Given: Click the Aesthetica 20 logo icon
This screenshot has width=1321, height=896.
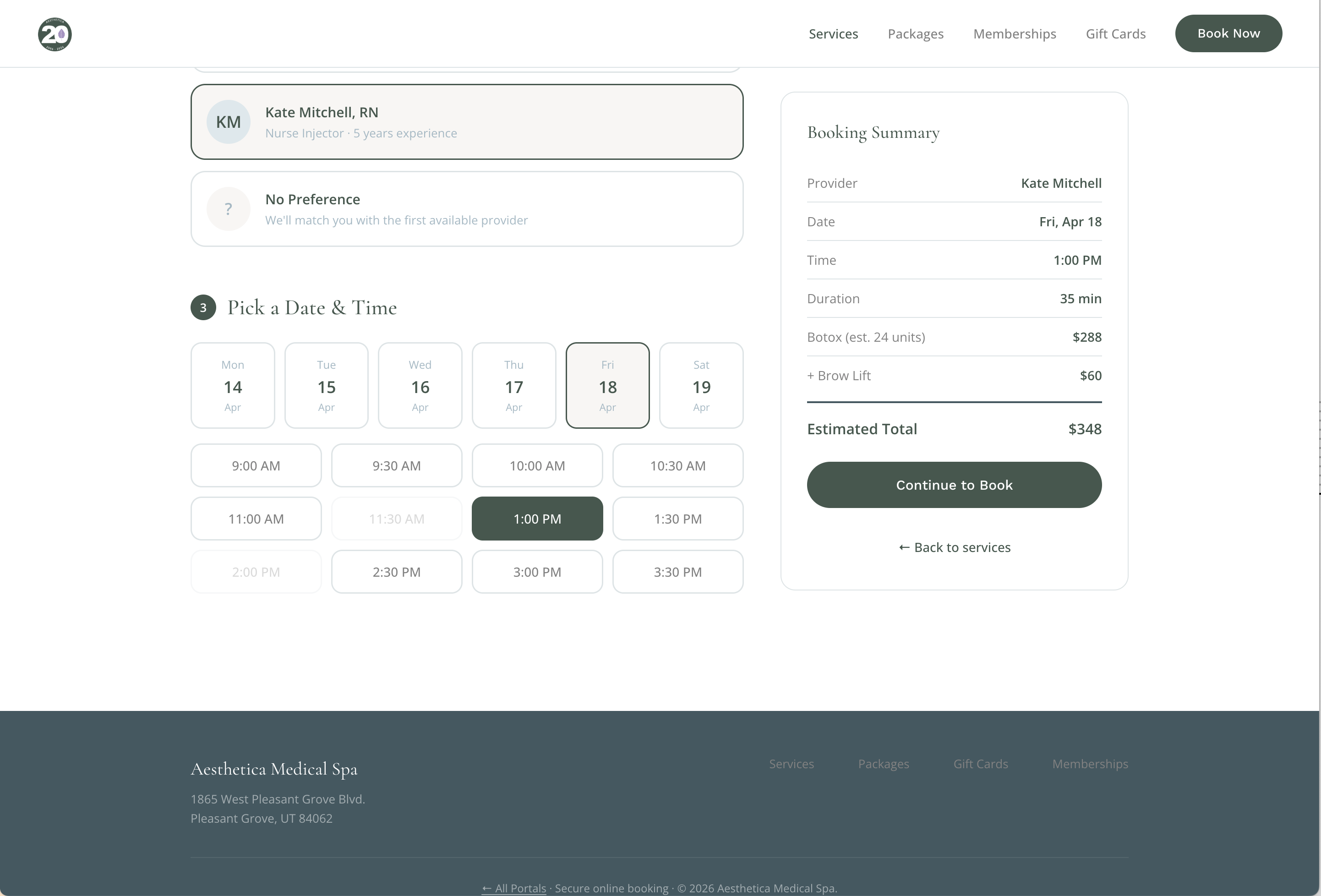Looking at the screenshot, I should click(55, 34).
